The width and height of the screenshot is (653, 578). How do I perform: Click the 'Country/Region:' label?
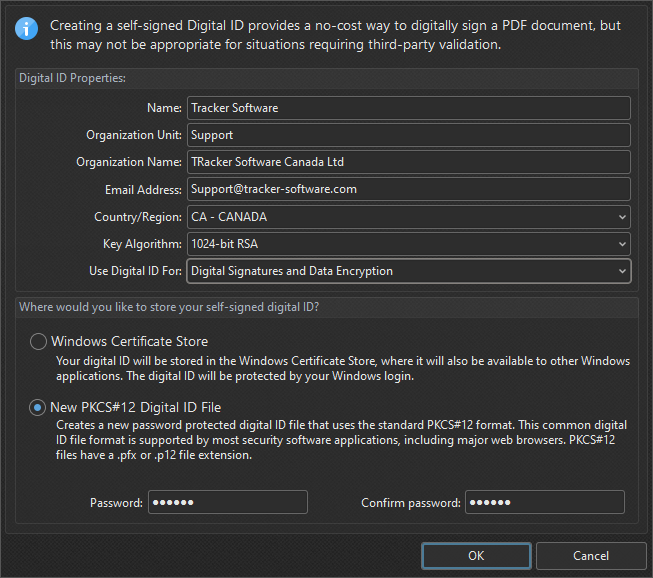pos(138,217)
